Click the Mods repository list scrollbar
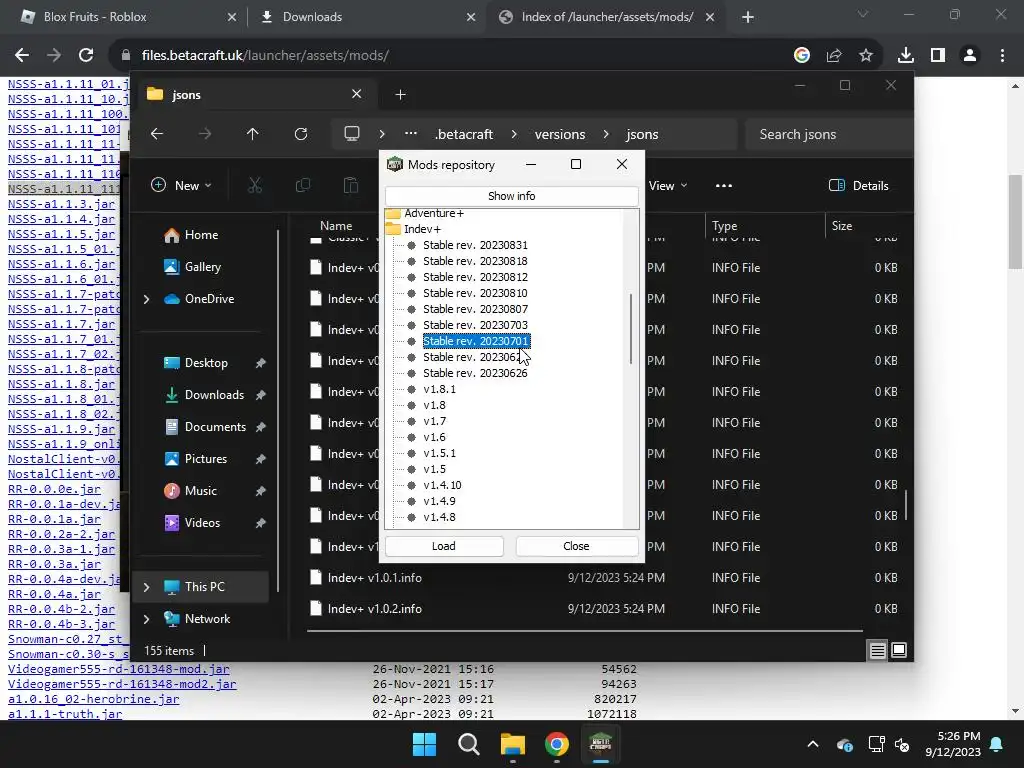1024x768 pixels. (x=631, y=330)
